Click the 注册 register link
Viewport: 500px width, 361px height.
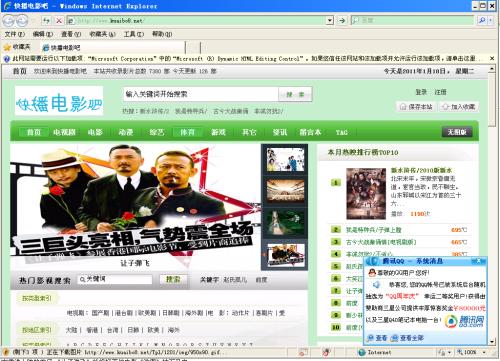[440, 92]
